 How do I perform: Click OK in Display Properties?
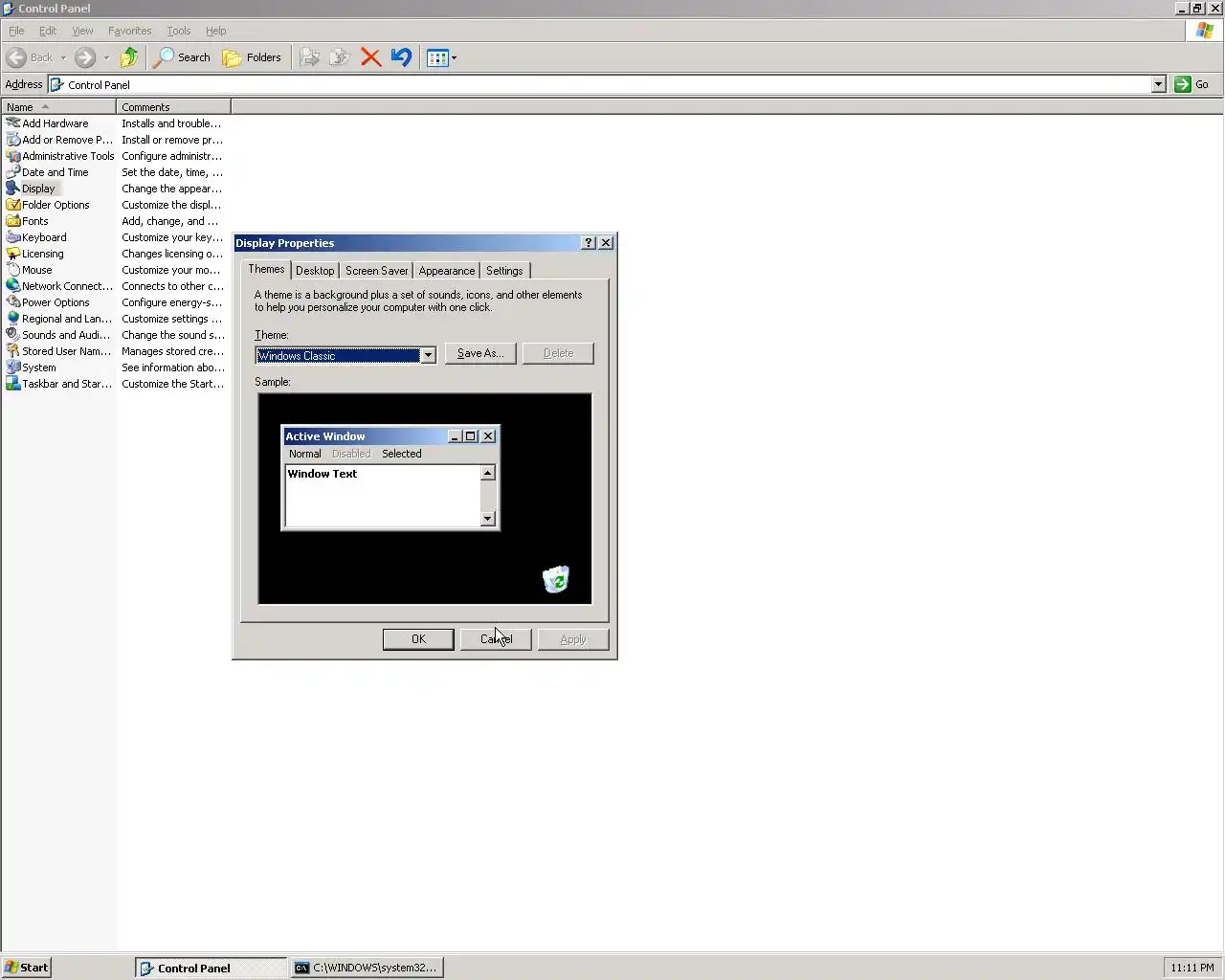pyautogui.click(x=418, y=639)
